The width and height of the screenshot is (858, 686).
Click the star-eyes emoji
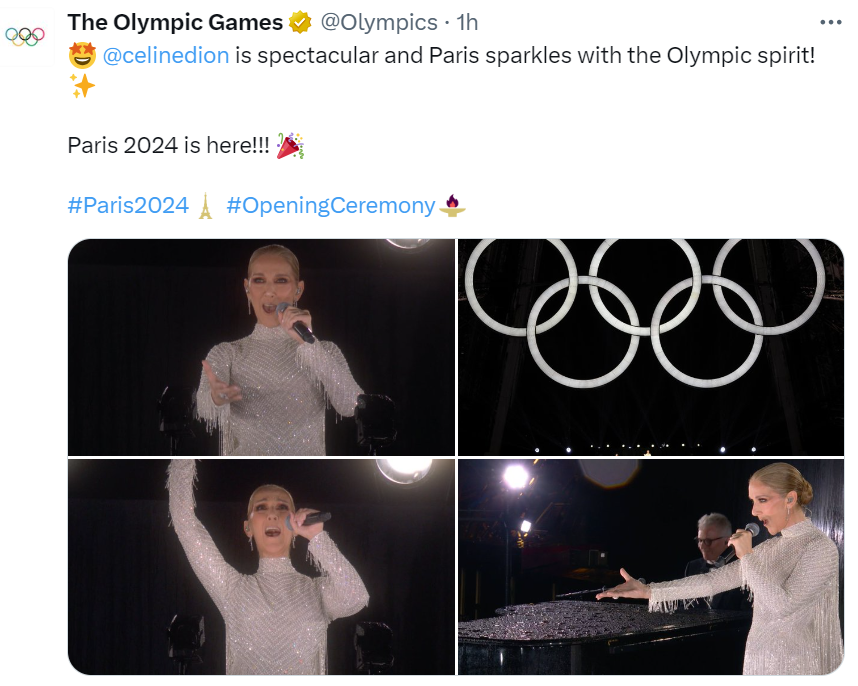[x=82, y=55]
